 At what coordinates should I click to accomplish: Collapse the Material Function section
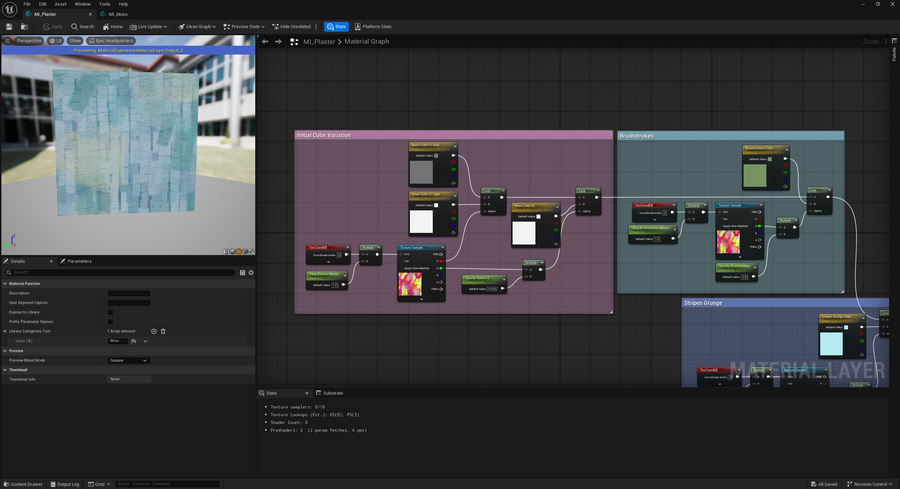(4, 283)
